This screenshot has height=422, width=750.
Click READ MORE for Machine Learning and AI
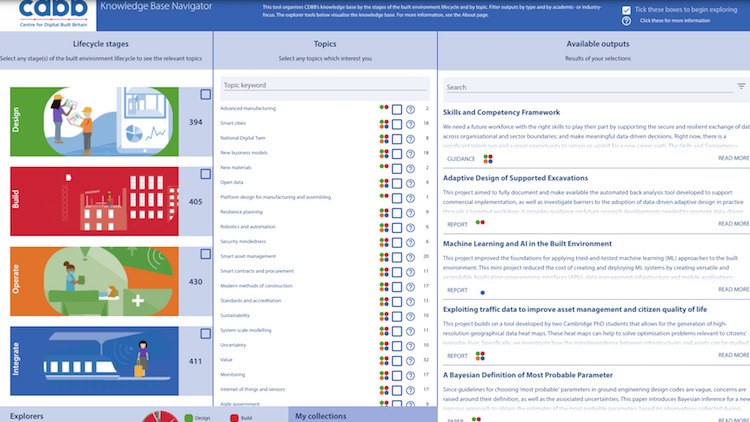tap(733, 290)
